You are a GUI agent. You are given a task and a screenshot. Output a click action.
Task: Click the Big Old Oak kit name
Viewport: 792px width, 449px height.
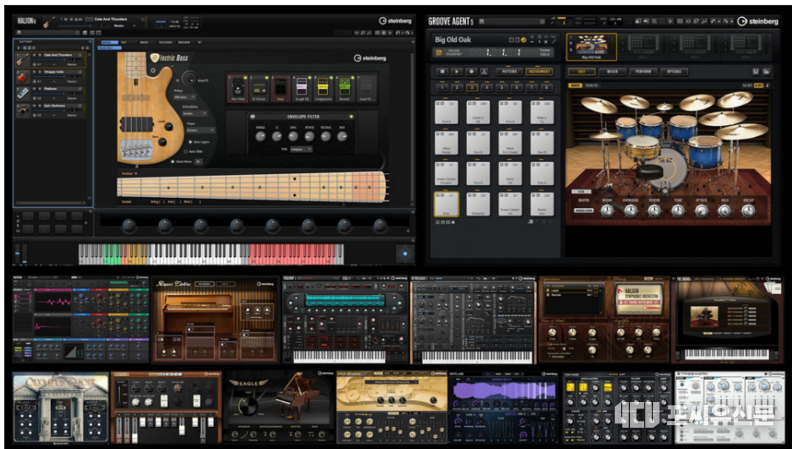tap(453, 39)
